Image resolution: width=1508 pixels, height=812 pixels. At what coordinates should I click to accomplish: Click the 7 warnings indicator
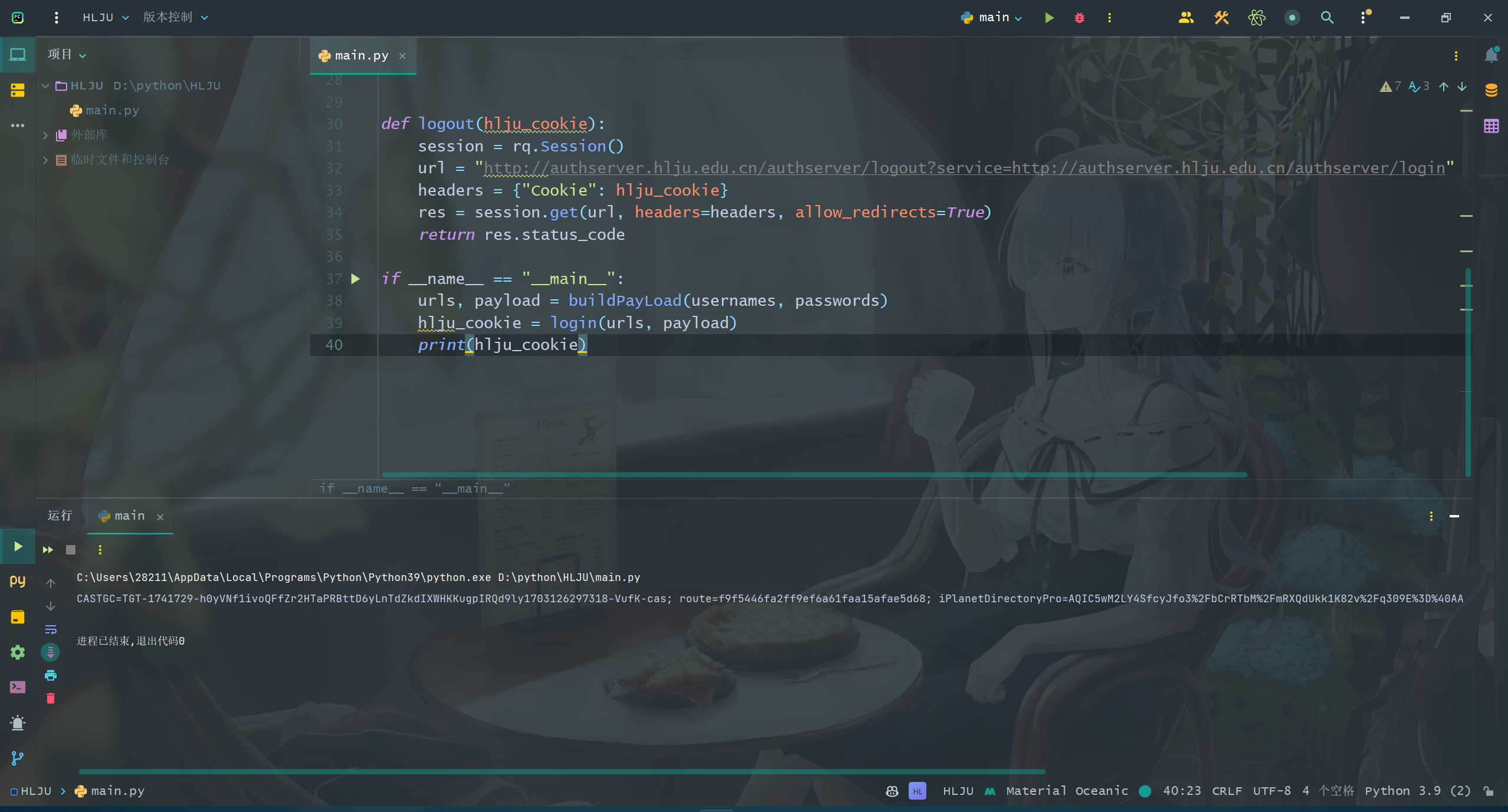coord(1390,87)
